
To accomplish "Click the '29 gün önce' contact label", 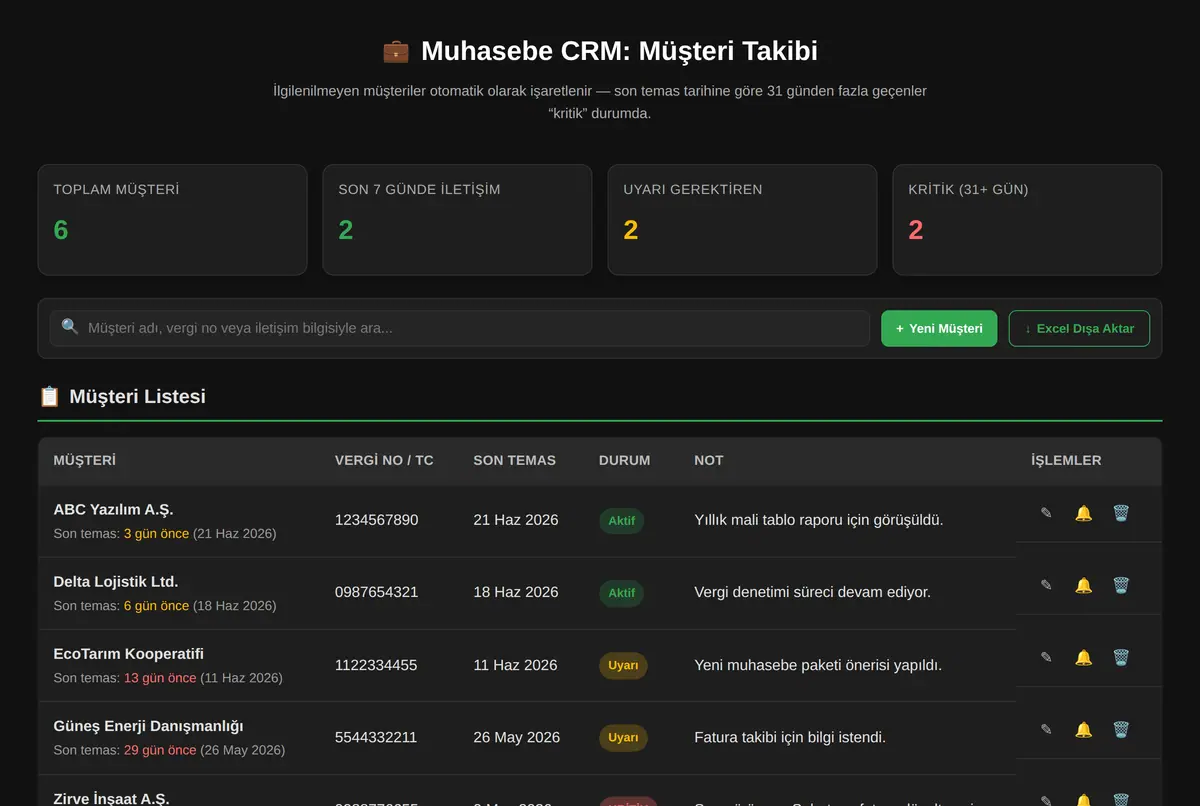I will [160, 750].
